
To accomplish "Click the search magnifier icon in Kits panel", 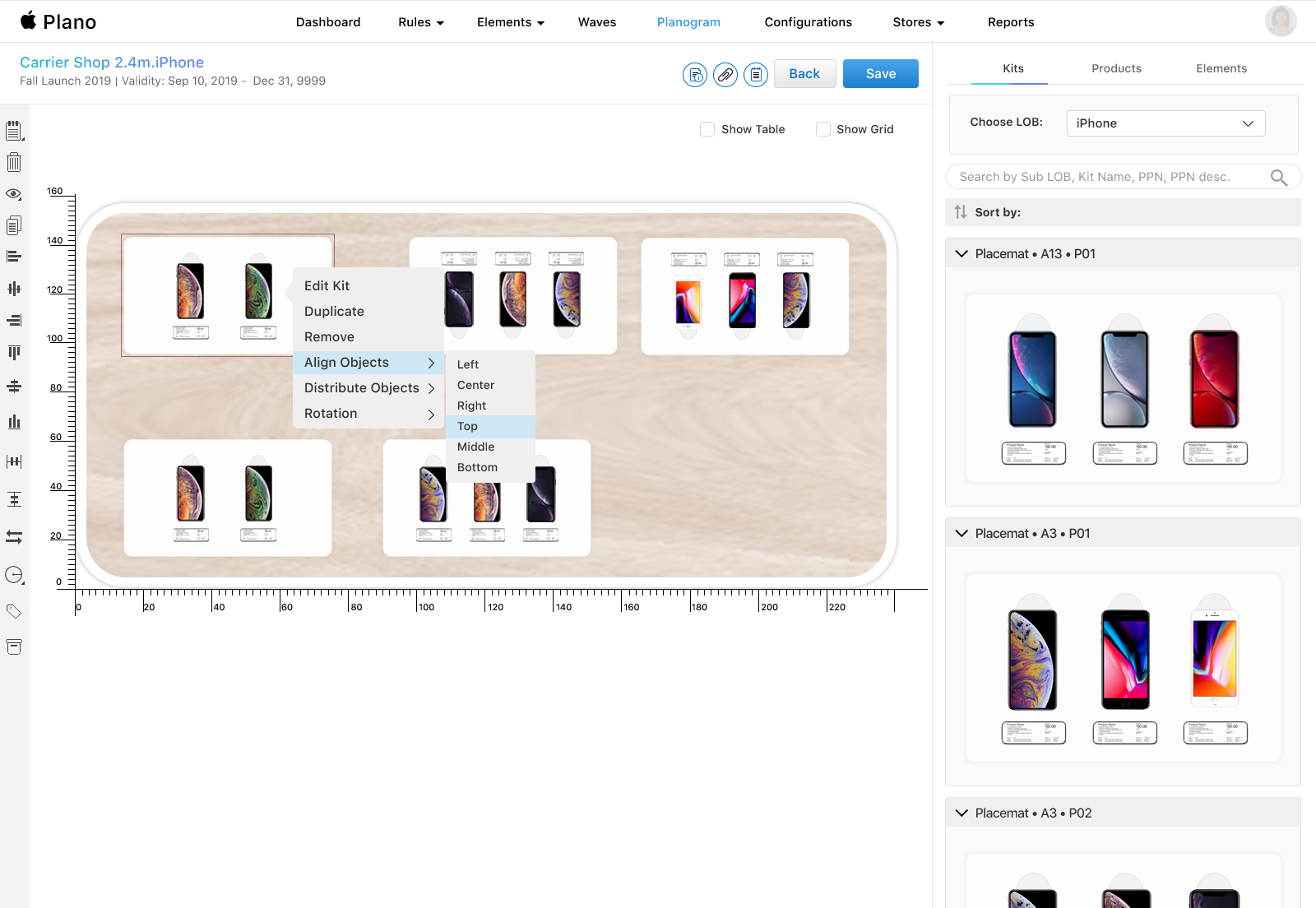I will coord(1279,178).
